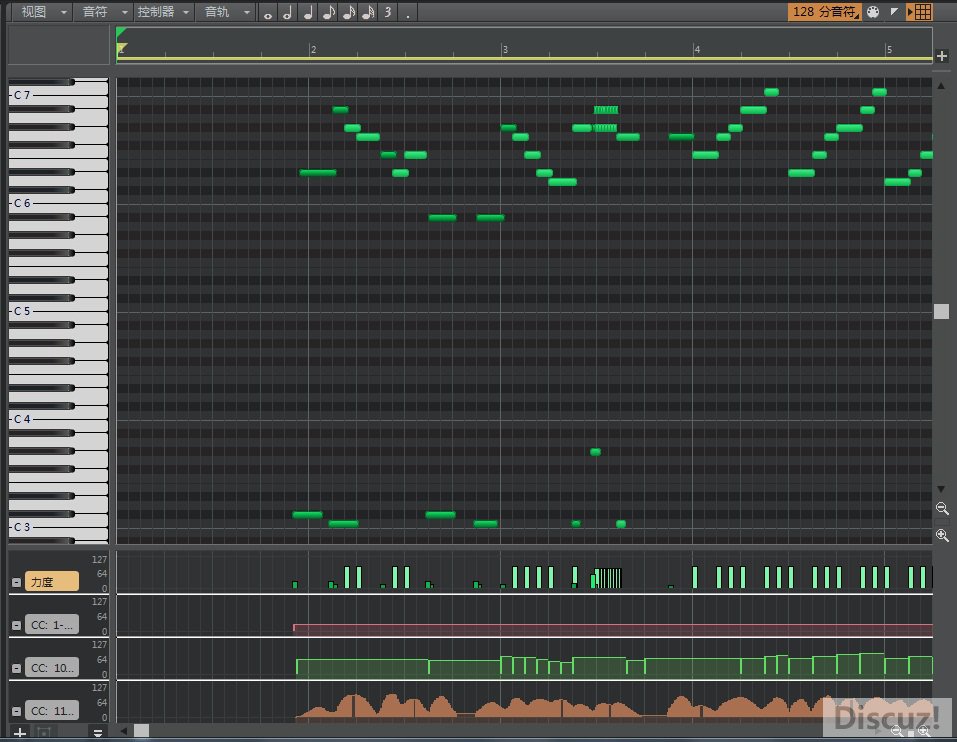The width and height of the screenshot is (957, 742).
Task: Open the 128 分音符 snap resolution dropdown
Action: point(825,12)
